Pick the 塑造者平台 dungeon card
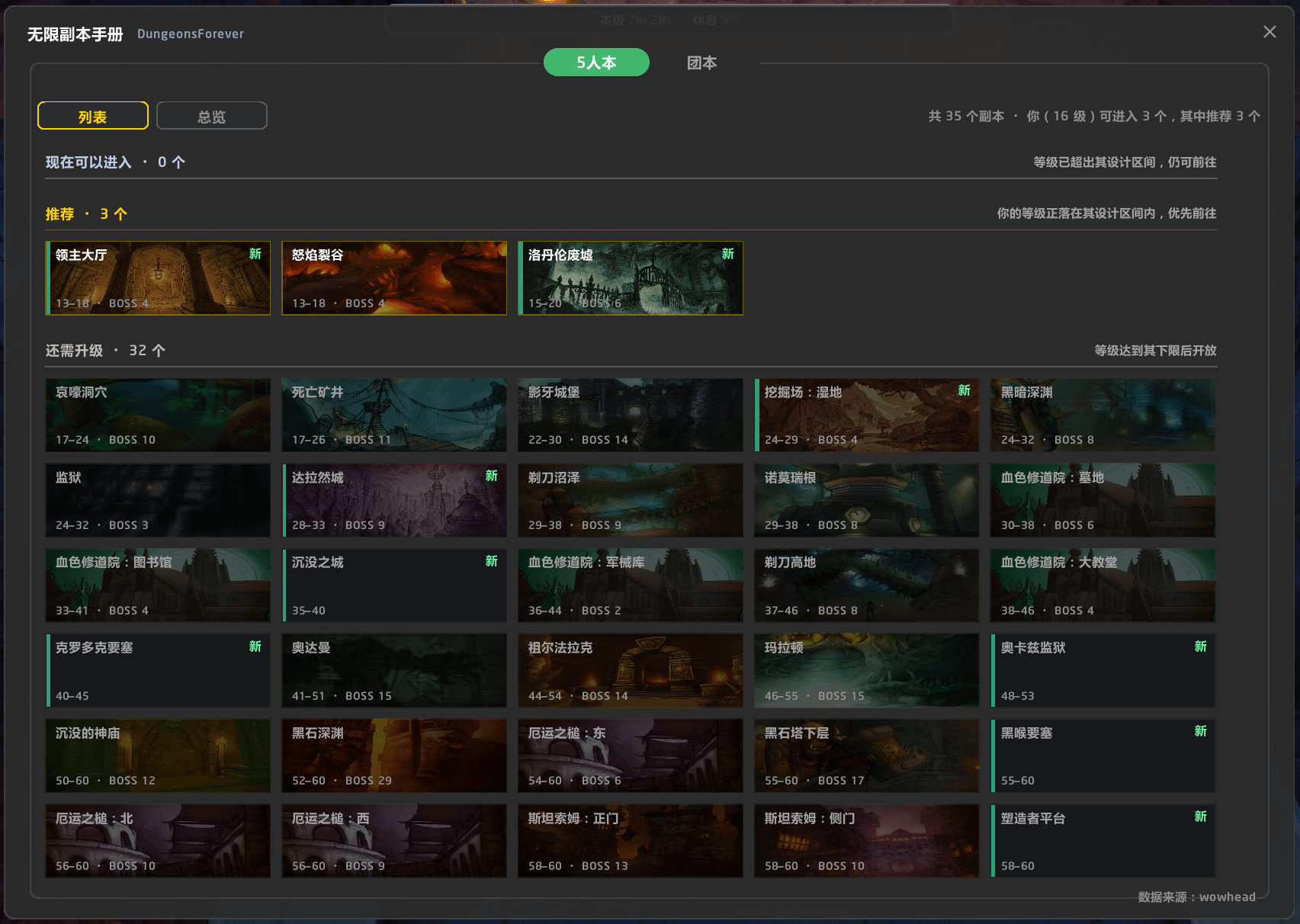The image size is (1300, 924). coord(1103,841)
